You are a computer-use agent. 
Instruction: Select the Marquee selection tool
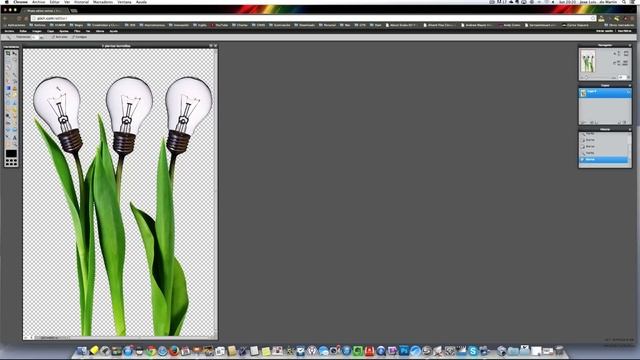[x=8, y=60]
